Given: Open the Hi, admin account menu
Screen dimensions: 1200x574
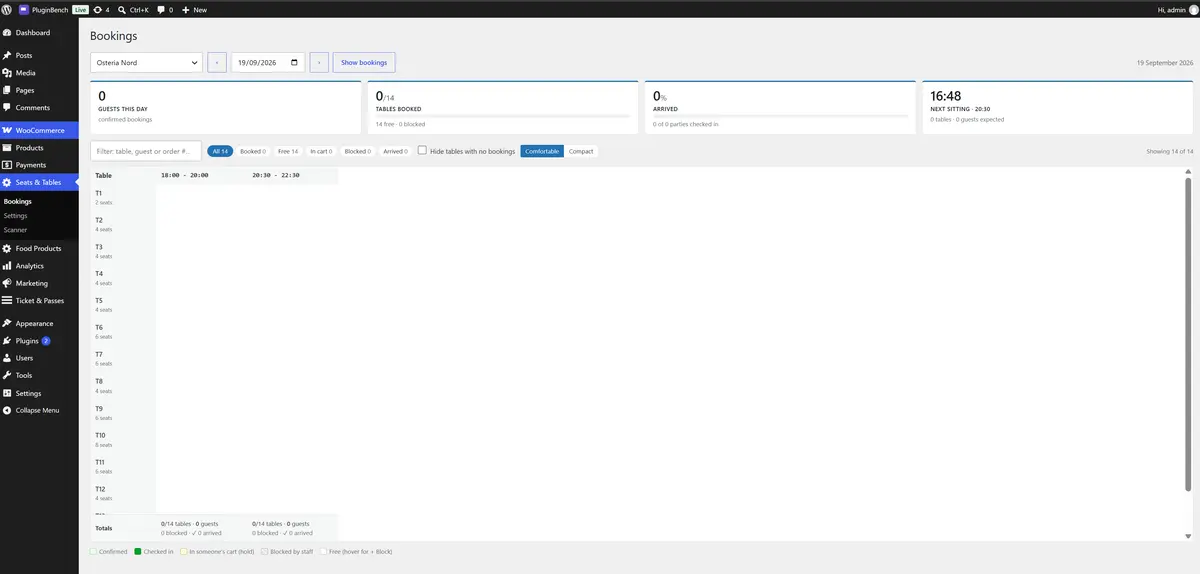Looking at the screenshot, I should click(1176, 9).
